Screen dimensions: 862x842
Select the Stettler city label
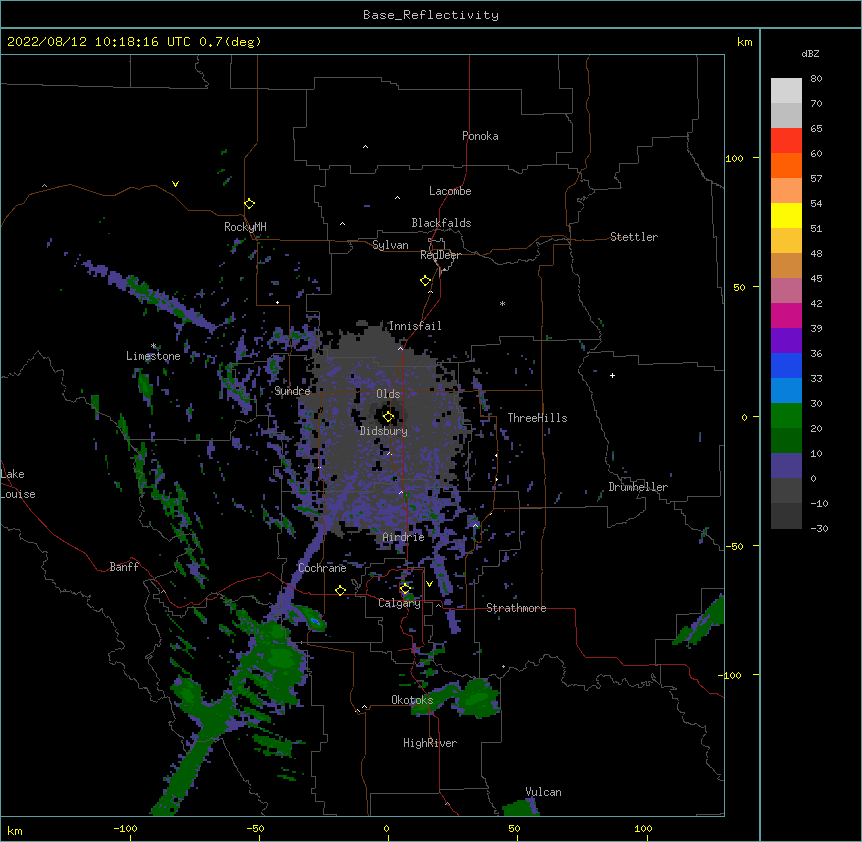point(634,237)
